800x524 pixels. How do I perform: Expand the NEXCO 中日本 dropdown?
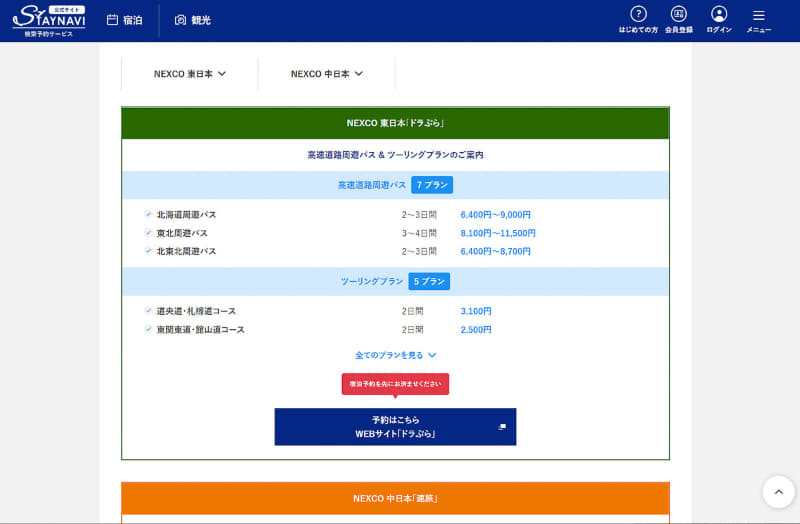coord(327,74)
